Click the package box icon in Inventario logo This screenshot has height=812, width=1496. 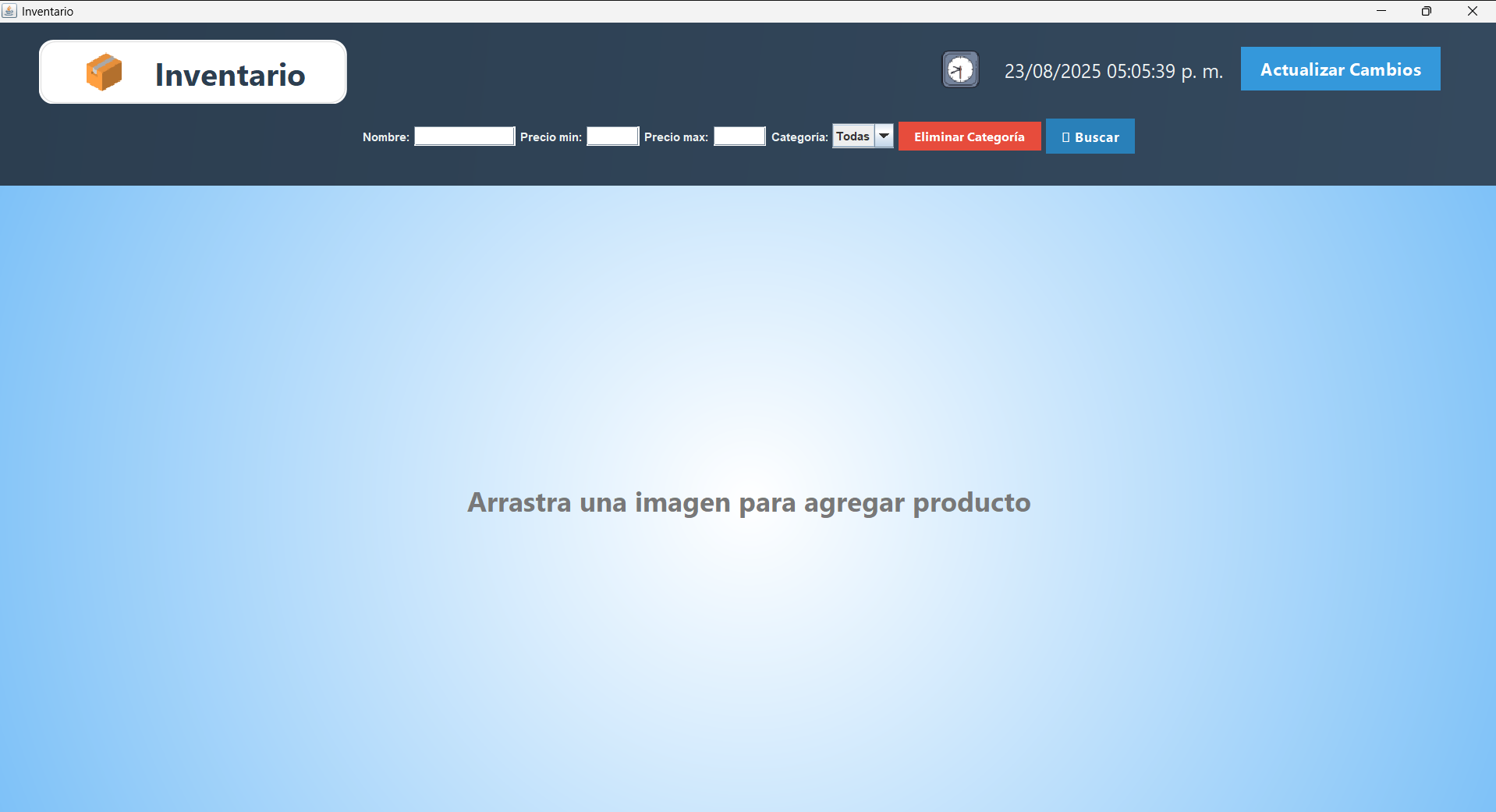pyautogui.click(x=104, y=72)
